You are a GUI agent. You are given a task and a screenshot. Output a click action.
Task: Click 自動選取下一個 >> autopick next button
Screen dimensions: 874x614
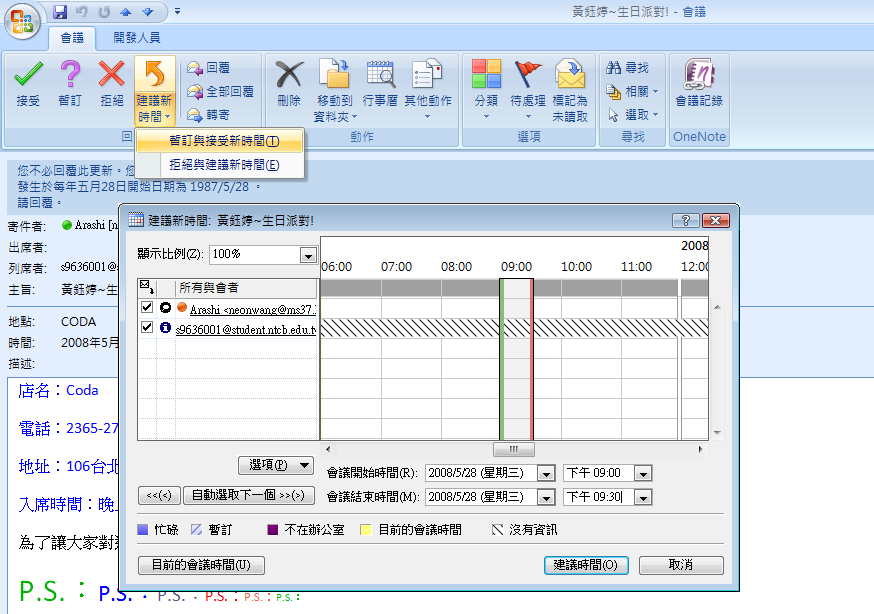249,495
